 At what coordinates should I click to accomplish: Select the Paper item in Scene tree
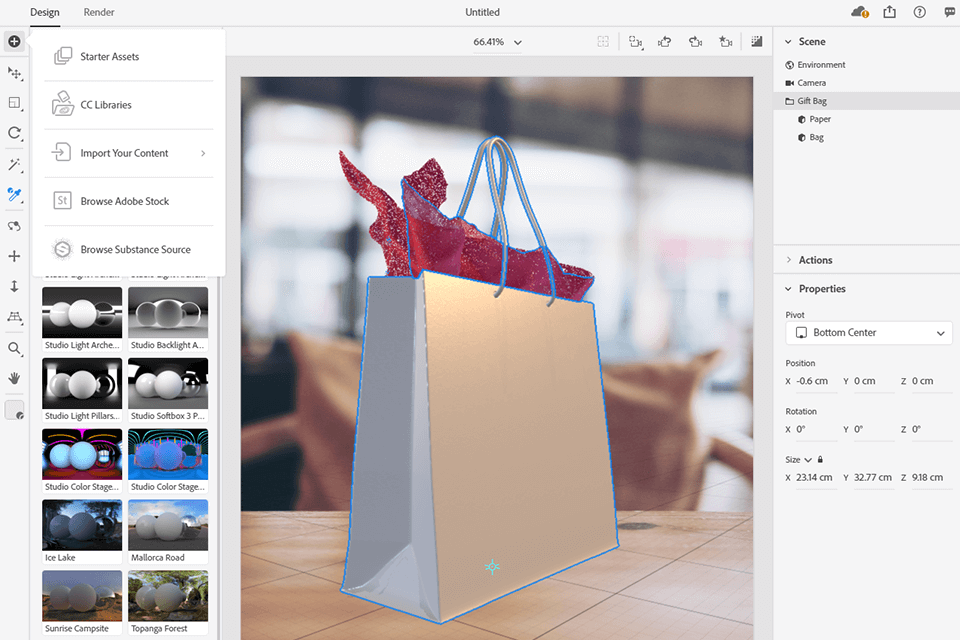(x=820, y=119)
